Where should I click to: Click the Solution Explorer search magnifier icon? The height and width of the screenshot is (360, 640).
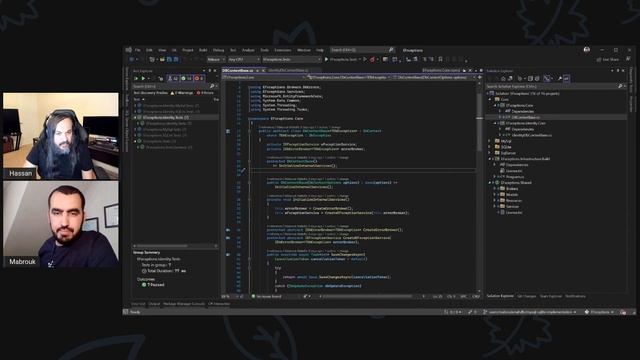[620, 86]
